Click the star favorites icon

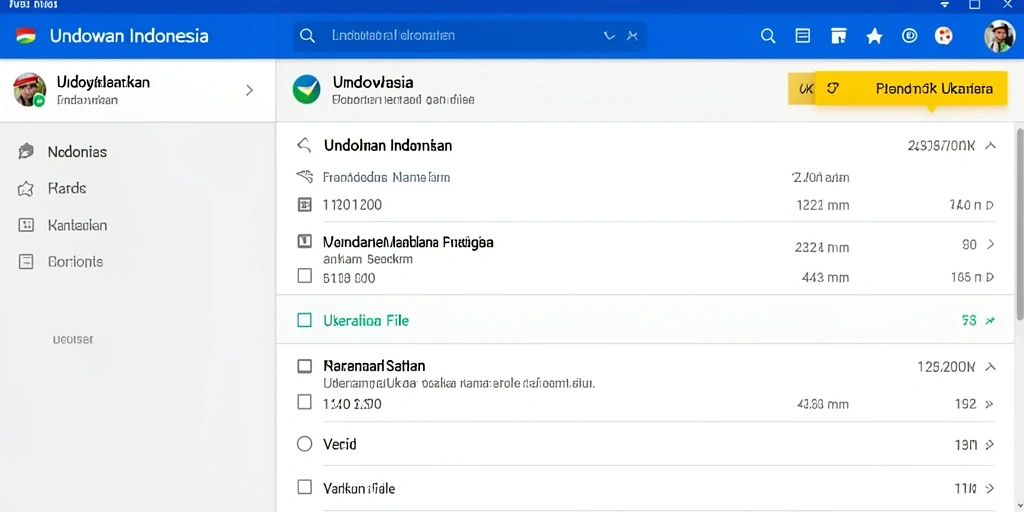point(874,37)
